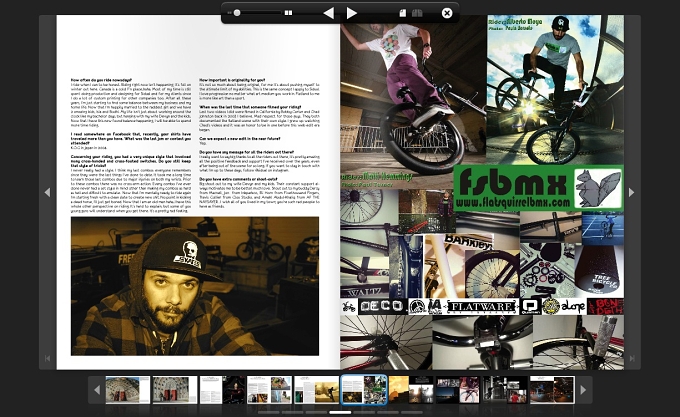
Task: Click the www.flatsquirrelbmx.com link in the ad
Action: coord(512,202)
